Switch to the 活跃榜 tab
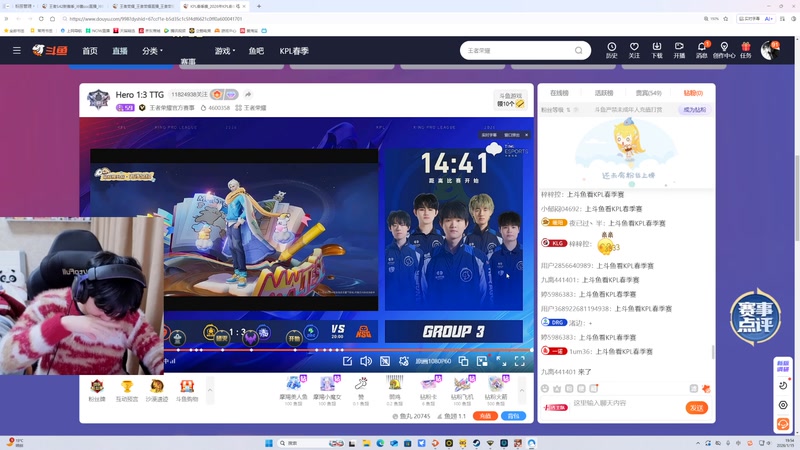Image resolution: width=800 pixels, height=450 pixels. click(x=604, y=93)
